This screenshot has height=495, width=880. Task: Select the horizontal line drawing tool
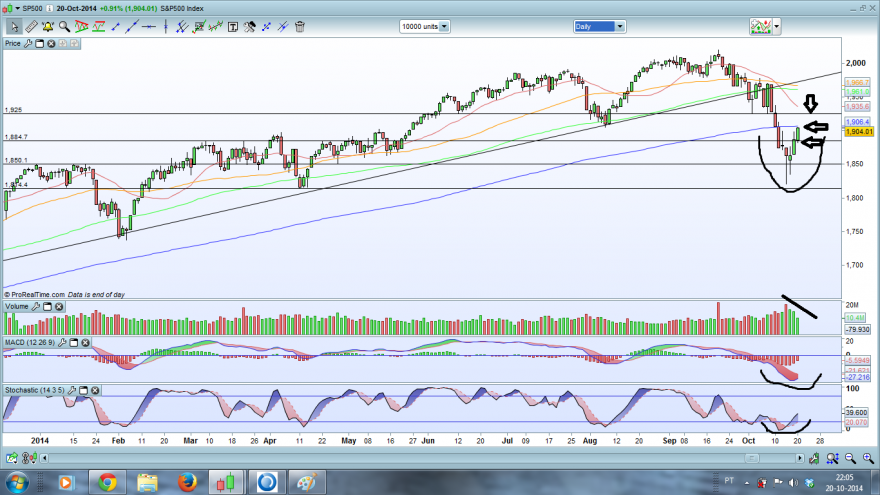point(149,26)
